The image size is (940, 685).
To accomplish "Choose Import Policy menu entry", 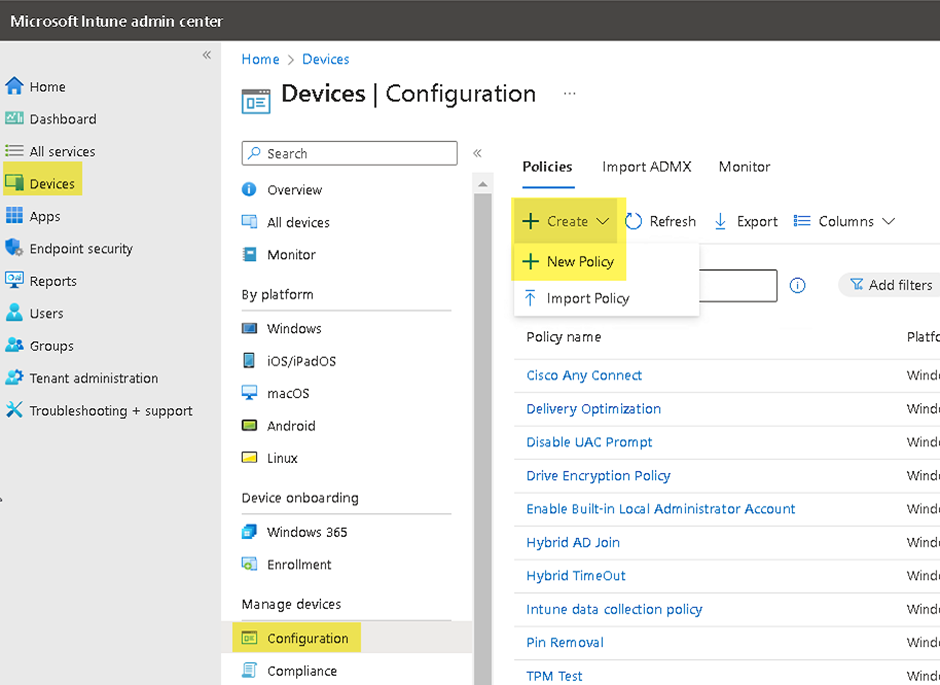I will coord(587,298).
